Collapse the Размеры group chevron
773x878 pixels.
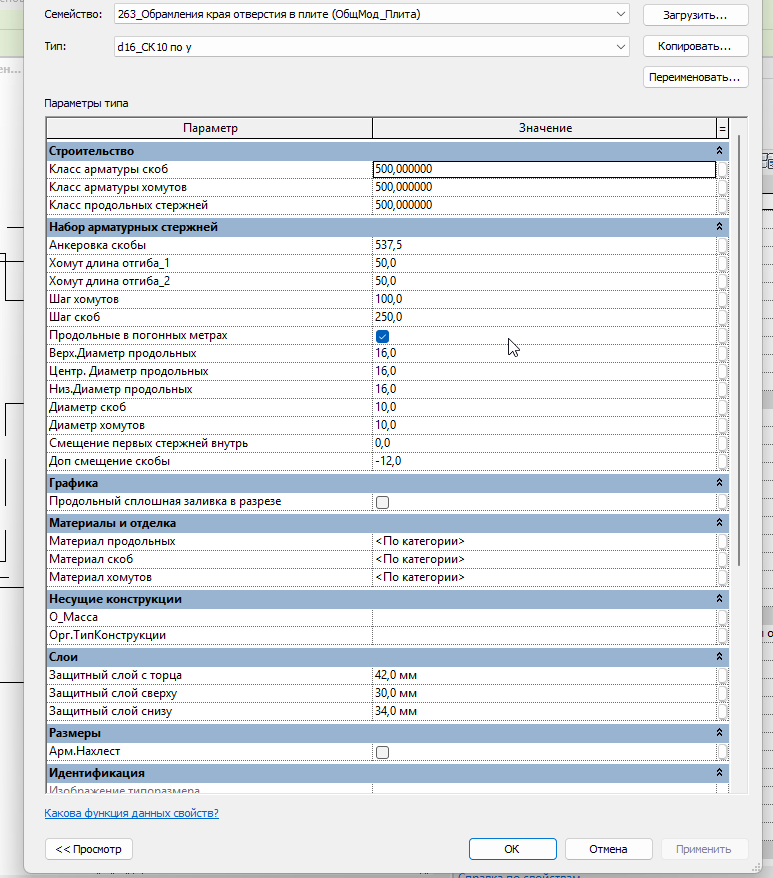pyautogui.click(x=719, y=732)
